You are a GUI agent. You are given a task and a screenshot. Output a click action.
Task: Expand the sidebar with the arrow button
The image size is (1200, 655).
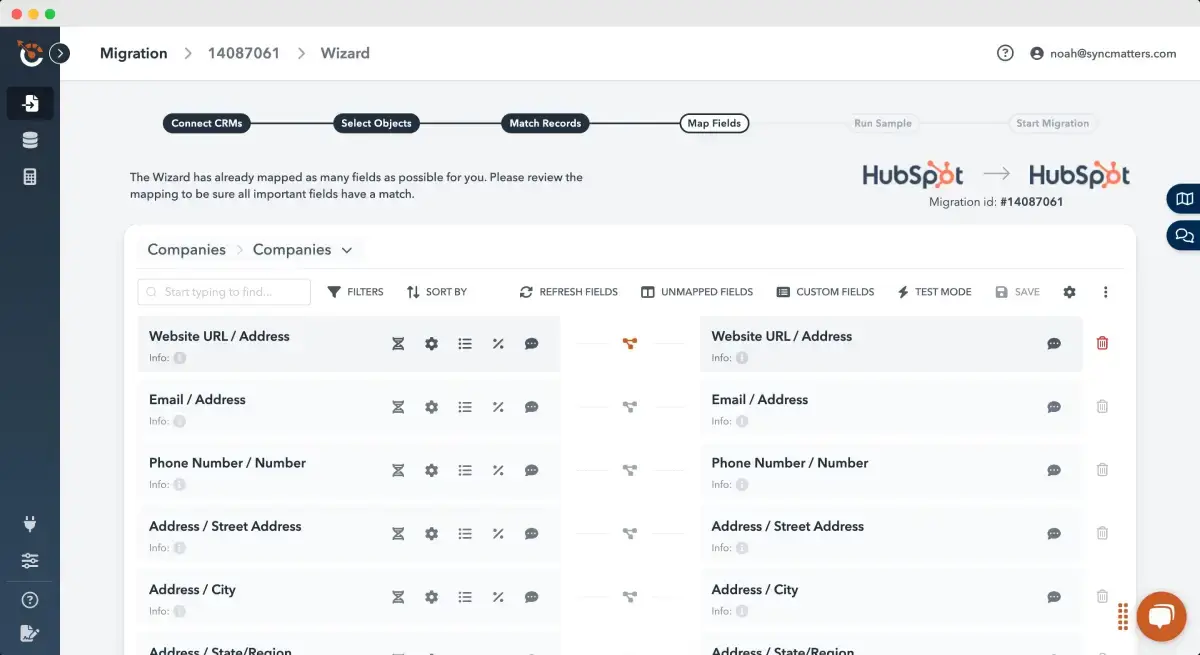pyautogui.click(x=60, y=53)
